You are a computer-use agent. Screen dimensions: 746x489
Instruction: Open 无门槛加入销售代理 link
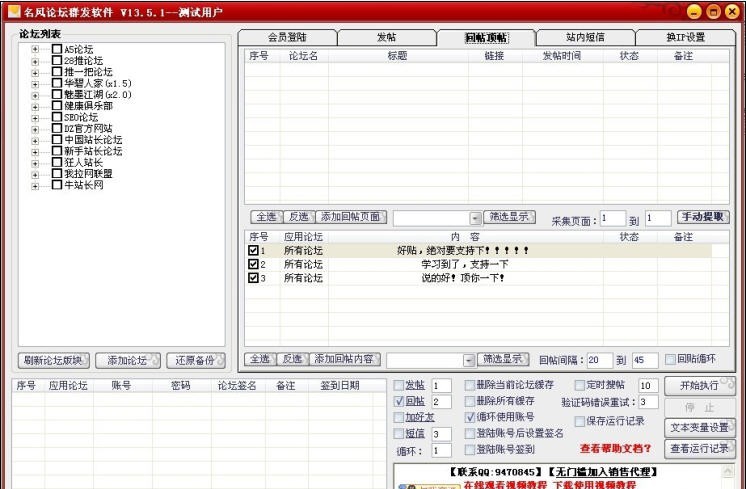click(603, 472)
